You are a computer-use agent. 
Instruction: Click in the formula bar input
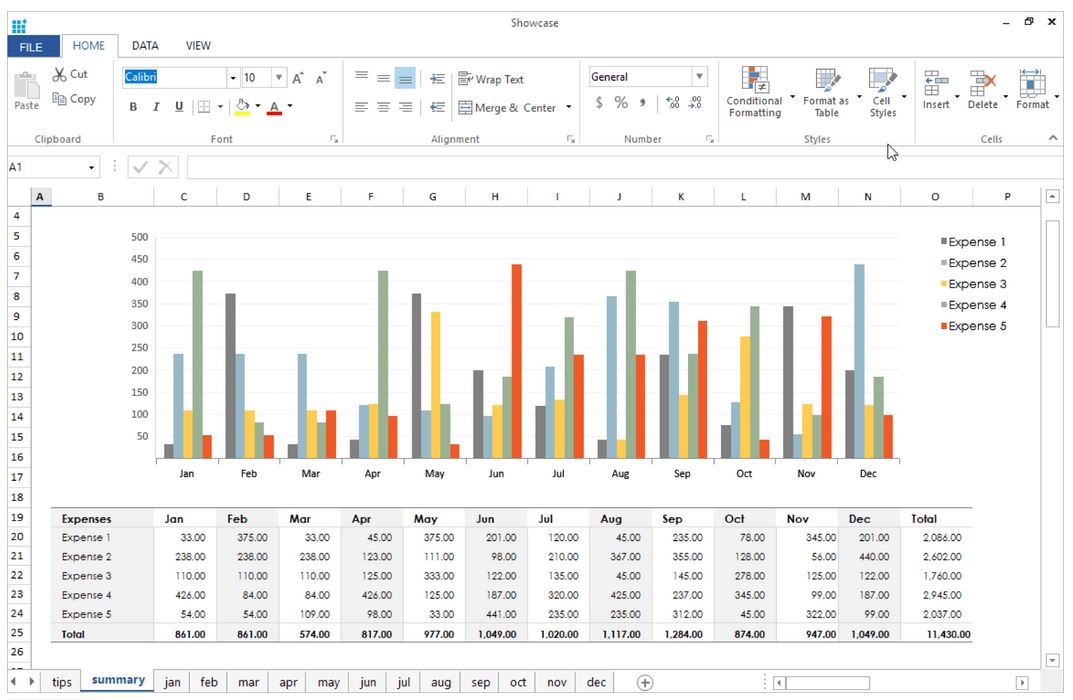[x=624, y=167]
